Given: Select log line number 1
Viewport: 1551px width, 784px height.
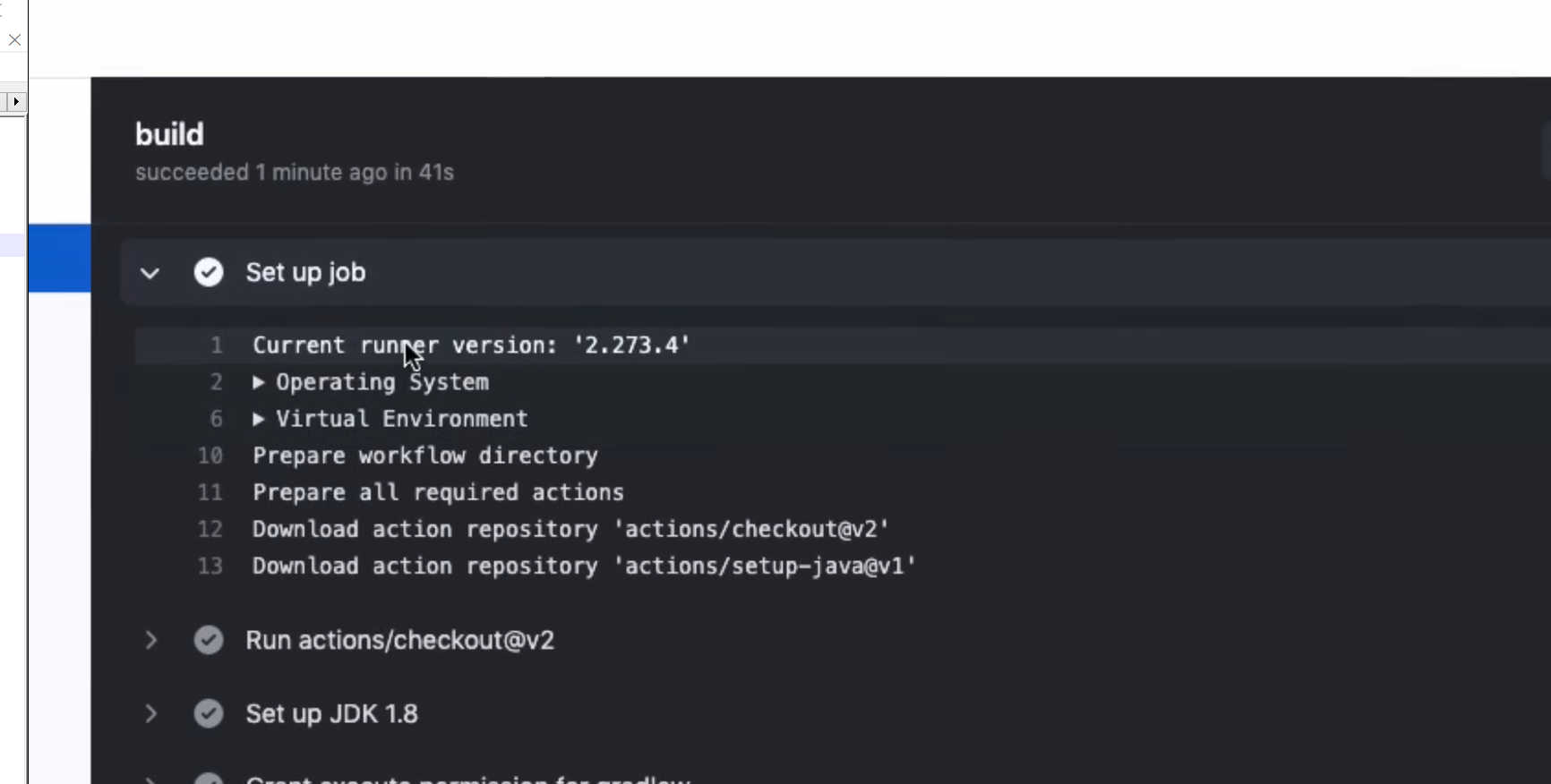Looking at the screenshot, I should tap(216, 345).
